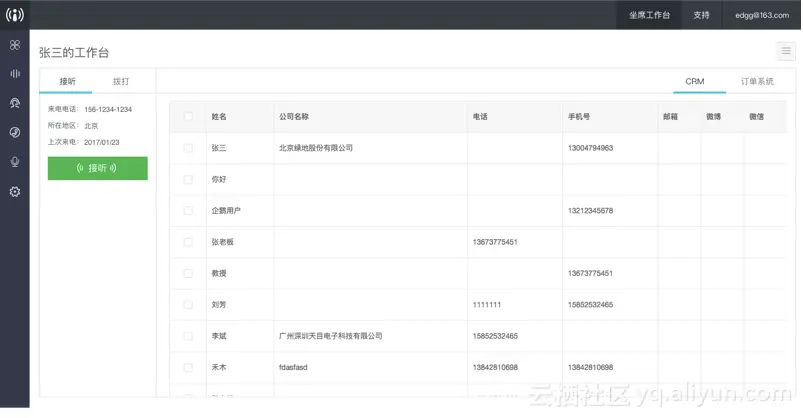Click phone number 13673775451 in 张老板 row
The width and height of the screenshot is (803, 418).
(x=495, y=242)
